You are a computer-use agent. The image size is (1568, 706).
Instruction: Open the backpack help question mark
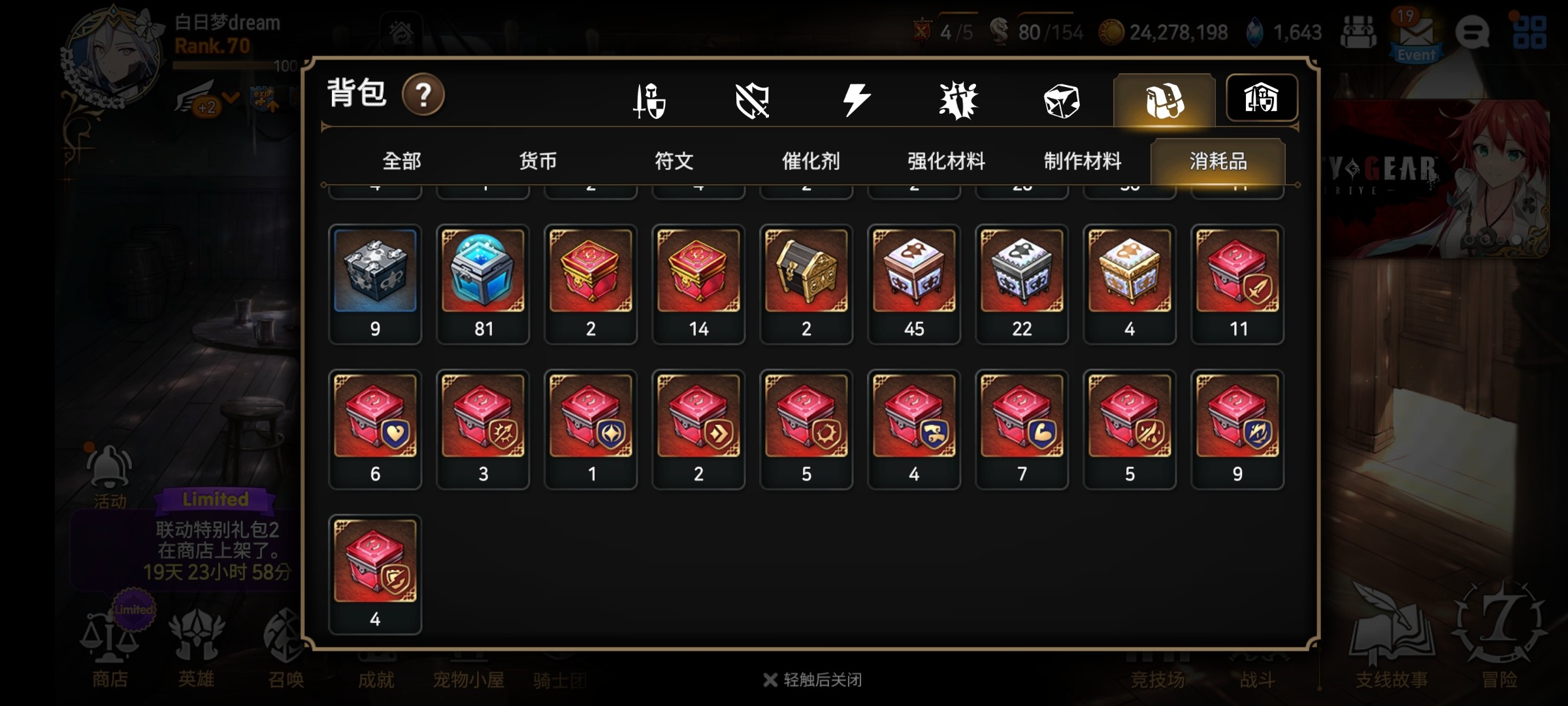[423, 95]
